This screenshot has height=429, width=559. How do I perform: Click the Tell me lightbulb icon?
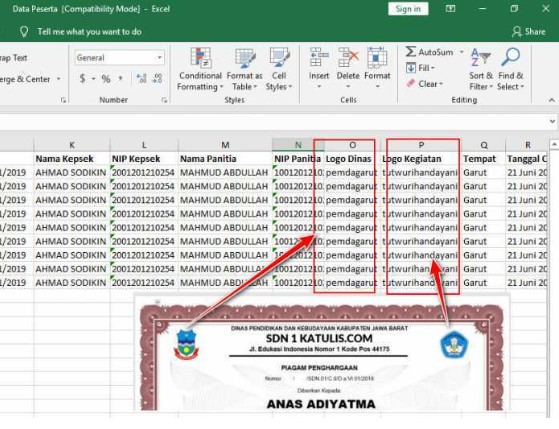(24, 32)
